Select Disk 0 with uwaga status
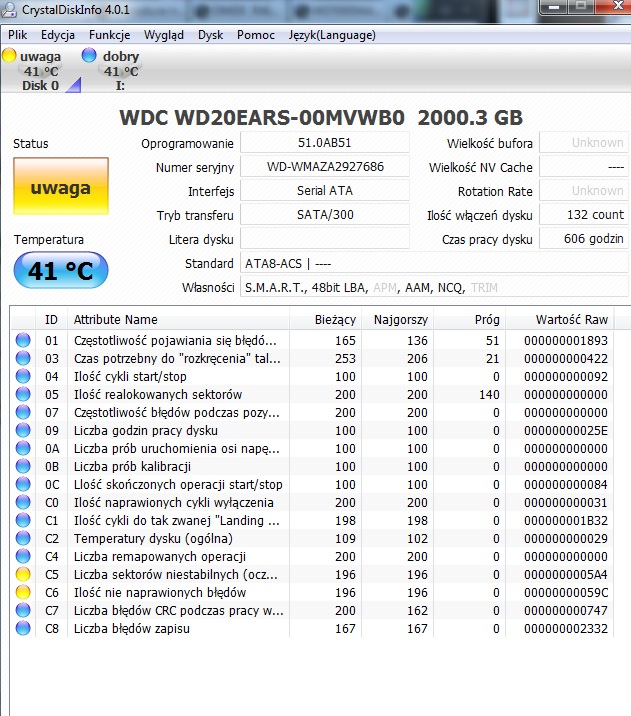 coord(40,70)
